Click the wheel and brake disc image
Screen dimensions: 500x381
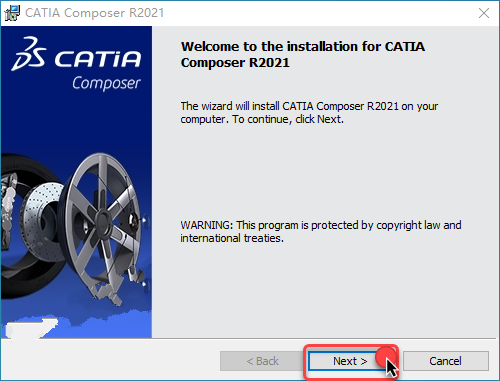tap(73, 230)
